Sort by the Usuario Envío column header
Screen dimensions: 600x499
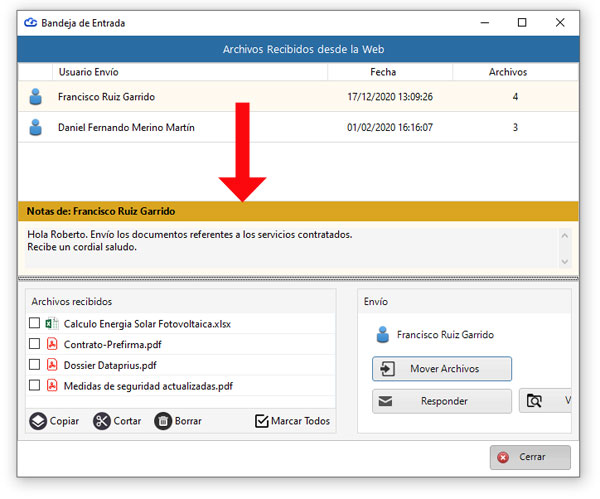pos(190,72)
